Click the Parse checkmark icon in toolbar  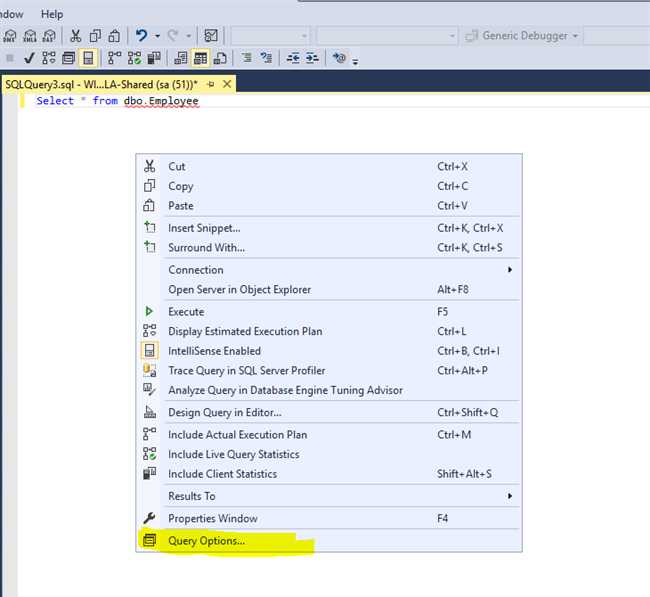[x=29, y=59]
